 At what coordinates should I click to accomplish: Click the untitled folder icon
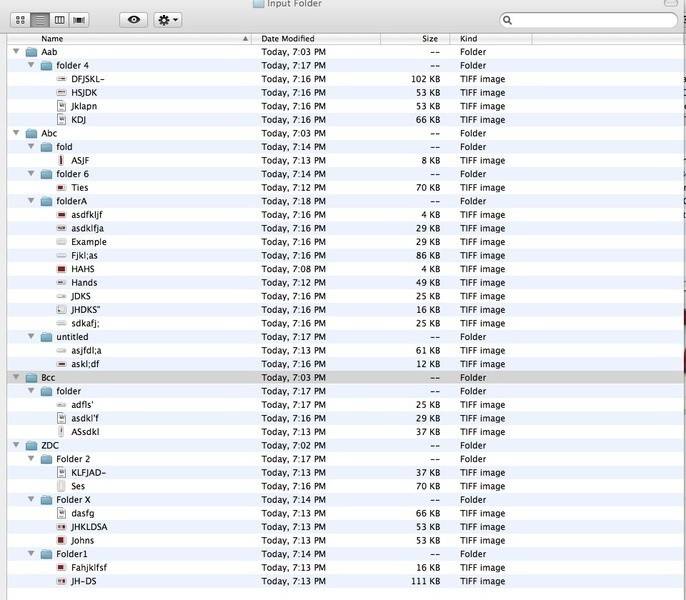[x=46, y=337]
